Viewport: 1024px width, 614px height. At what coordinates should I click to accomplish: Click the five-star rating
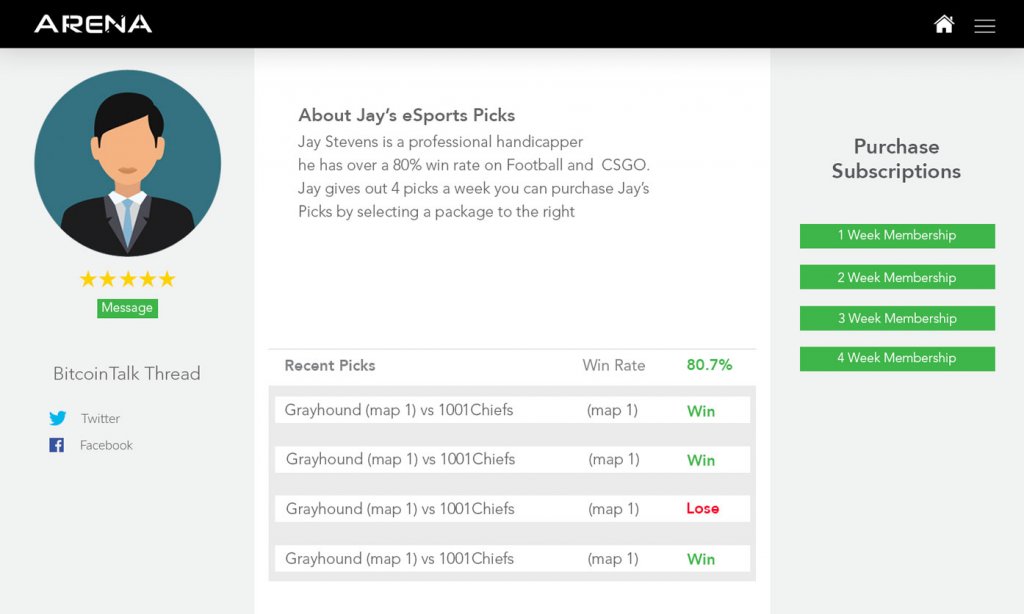(127, 279)
